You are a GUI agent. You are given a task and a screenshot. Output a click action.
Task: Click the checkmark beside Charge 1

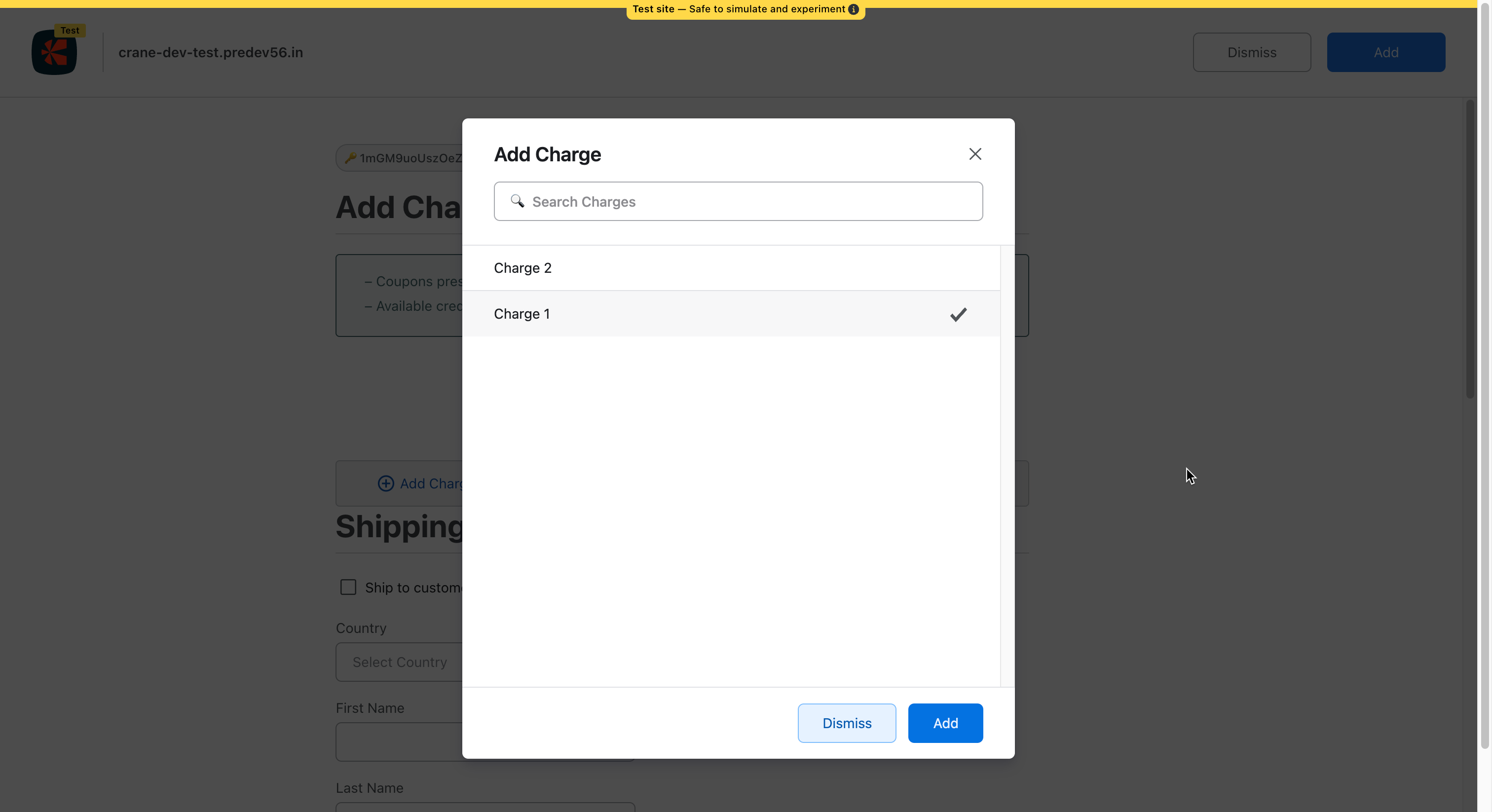tap(958, 315)
